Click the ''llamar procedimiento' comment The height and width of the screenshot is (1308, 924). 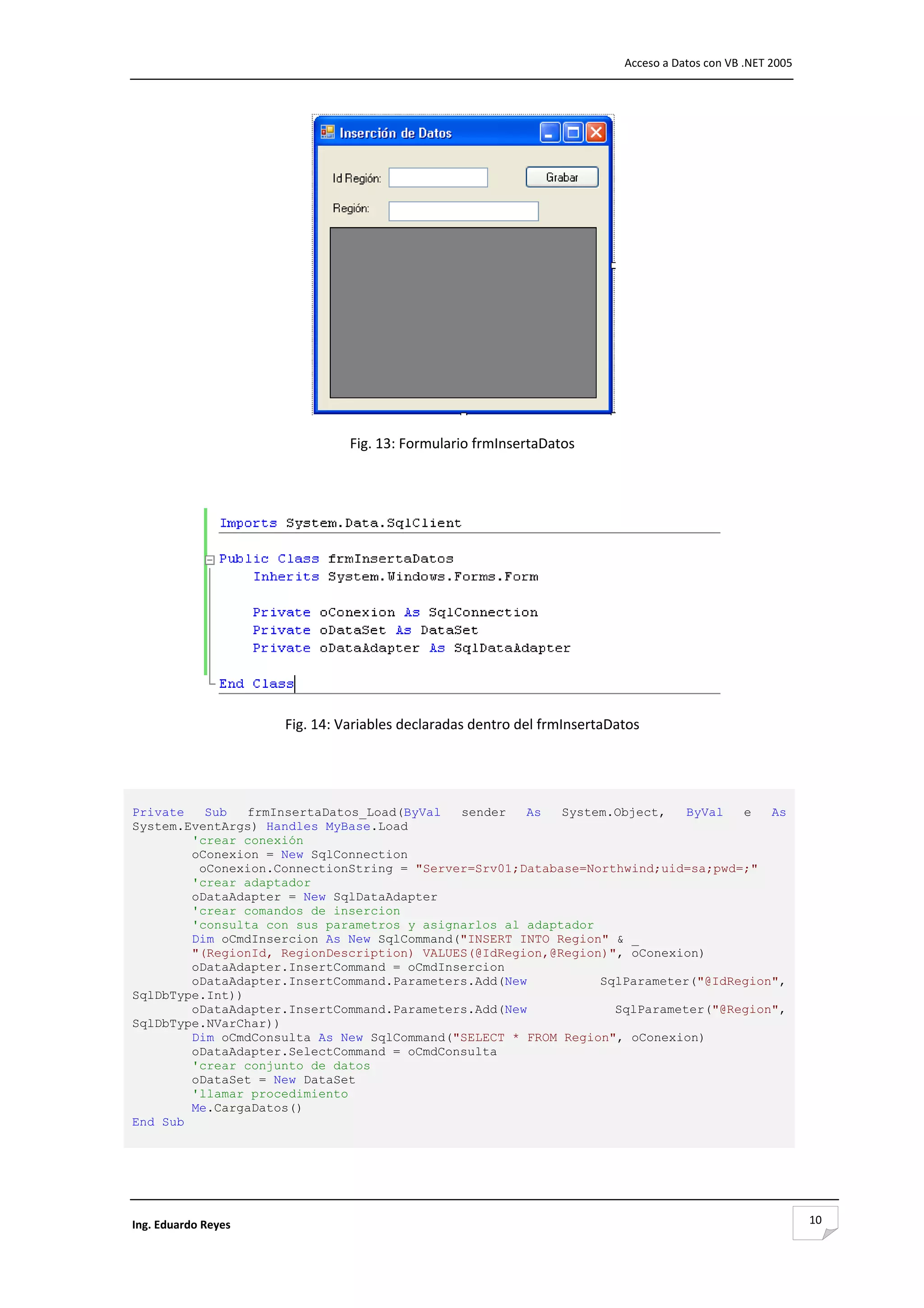click(270, 1094)
